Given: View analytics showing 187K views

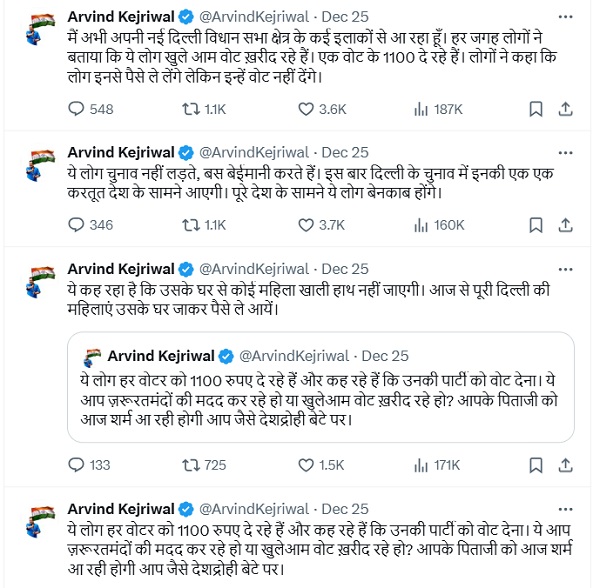Looking at the screenshot, I should point(419,108).
